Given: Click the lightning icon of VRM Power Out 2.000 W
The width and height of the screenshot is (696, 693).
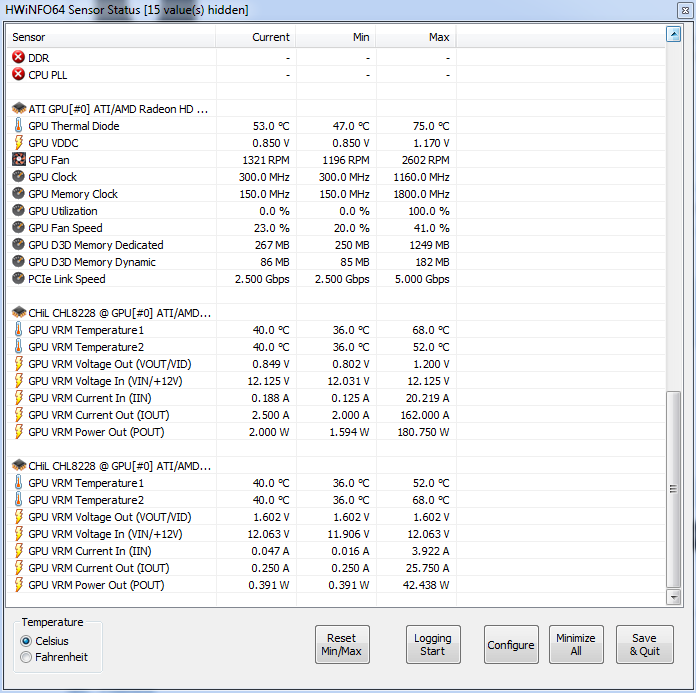Looking at the screenshot, I should click(18, 432).
